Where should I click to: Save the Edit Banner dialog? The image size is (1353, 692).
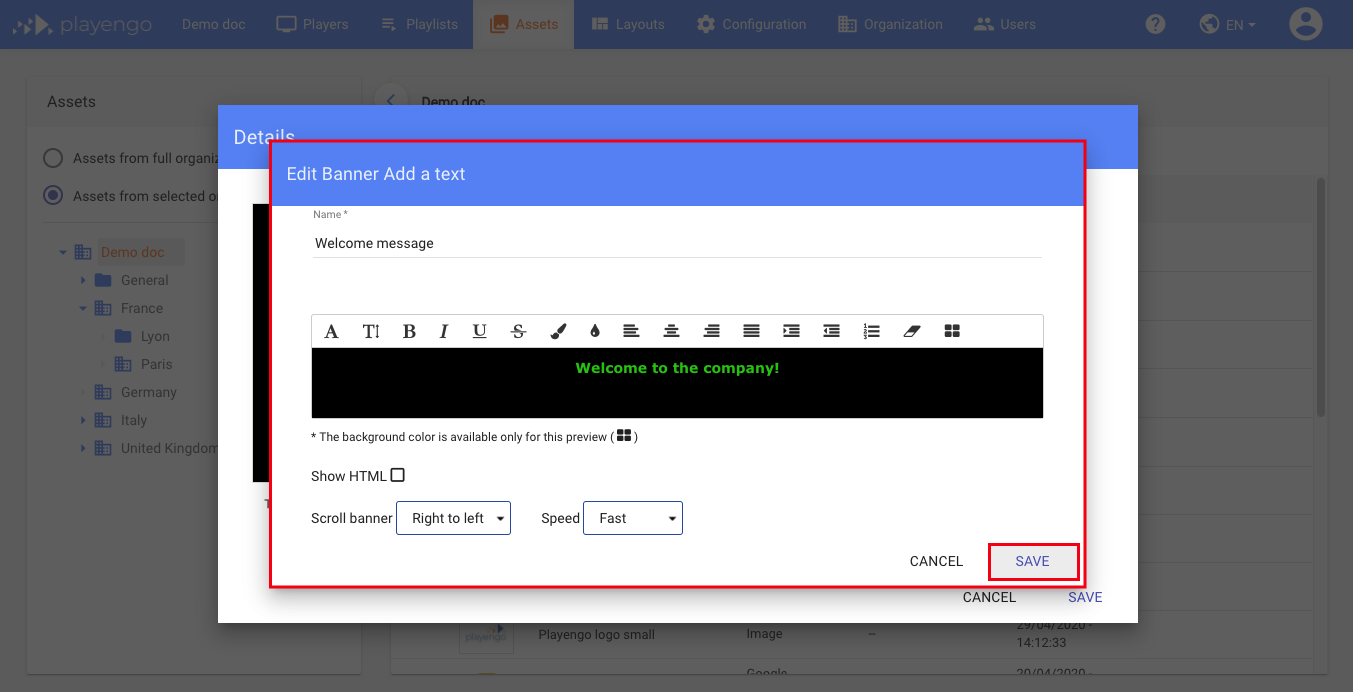pyautogui.click(x=1033, y=561)
